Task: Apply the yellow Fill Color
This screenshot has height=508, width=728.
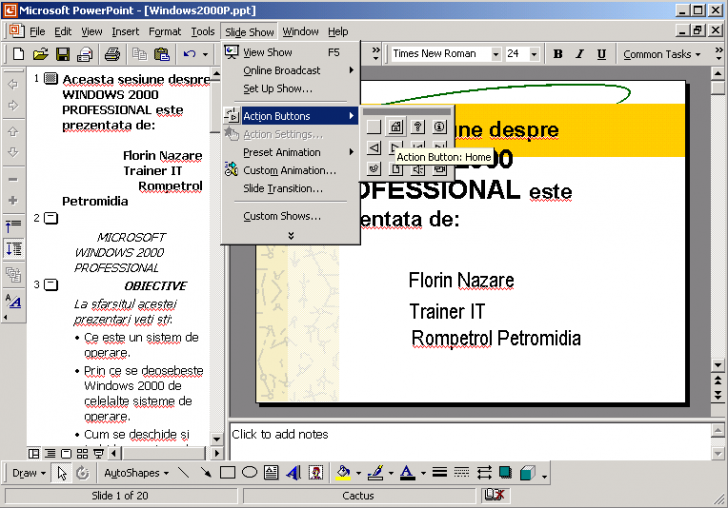Action: pyautogui.click(x=344, y=473)
